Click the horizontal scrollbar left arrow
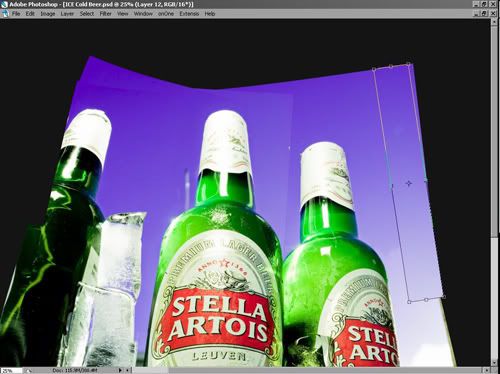Viewport: 500px width, 374px height. (x=127, y=370)
